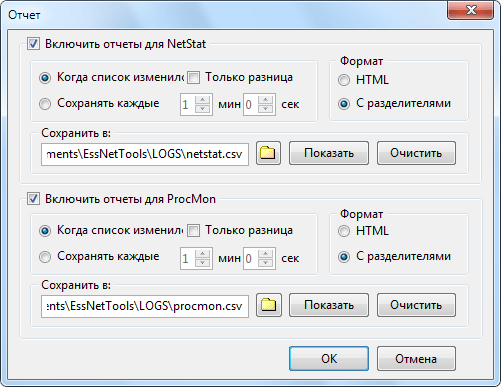Enable 'Только разница' in ProcMon section
Viewport: 501px width, 387px height.
194,231
